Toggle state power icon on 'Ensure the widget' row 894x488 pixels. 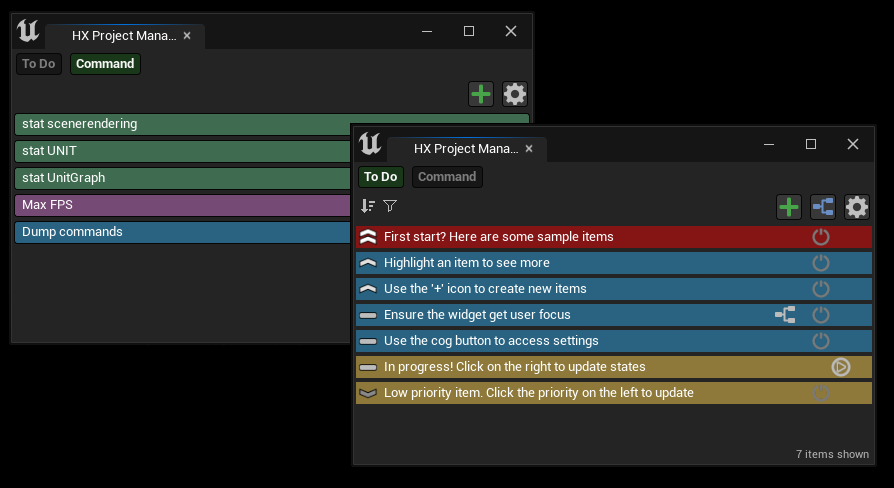pos(820,315)
